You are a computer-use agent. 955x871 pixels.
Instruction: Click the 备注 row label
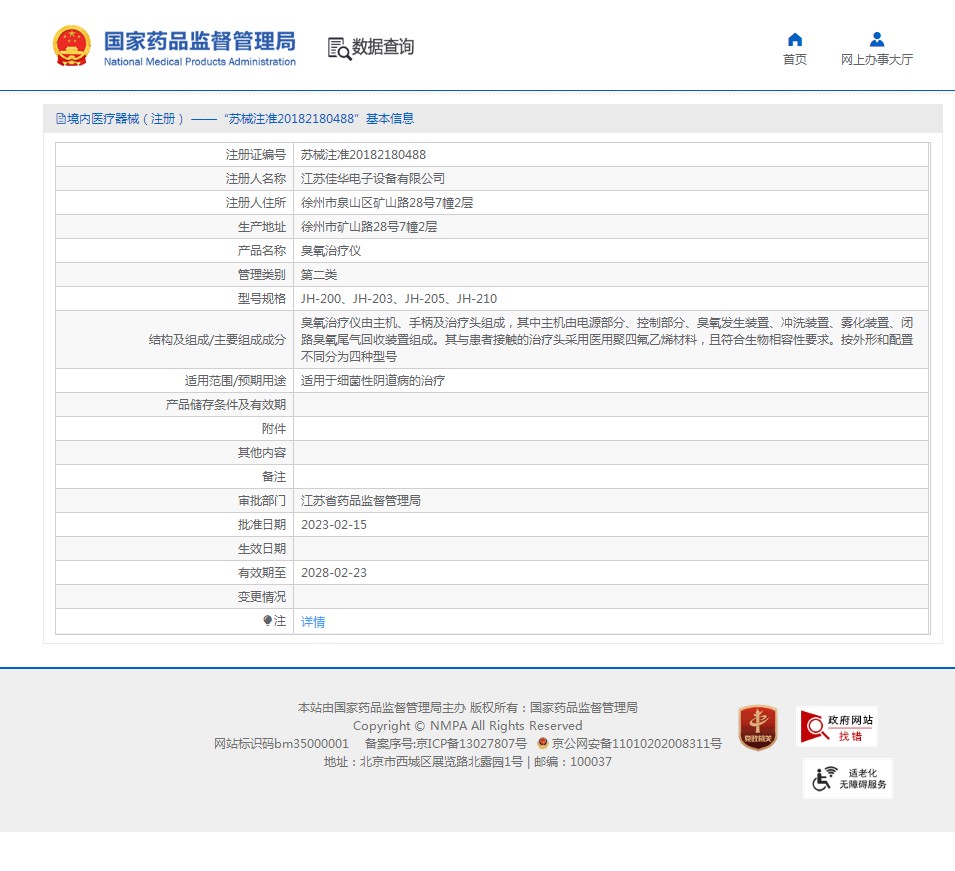(274, 476)
